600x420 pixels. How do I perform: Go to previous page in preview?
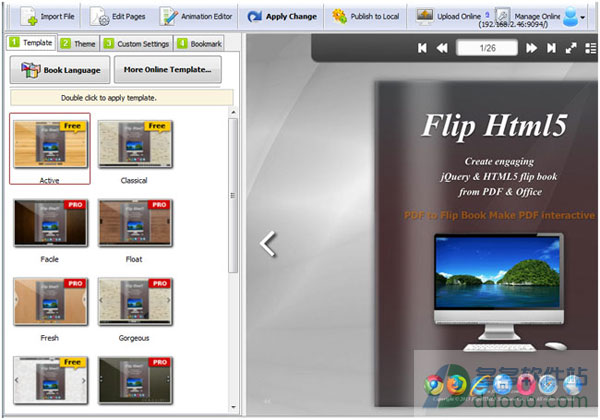point(442,48)
